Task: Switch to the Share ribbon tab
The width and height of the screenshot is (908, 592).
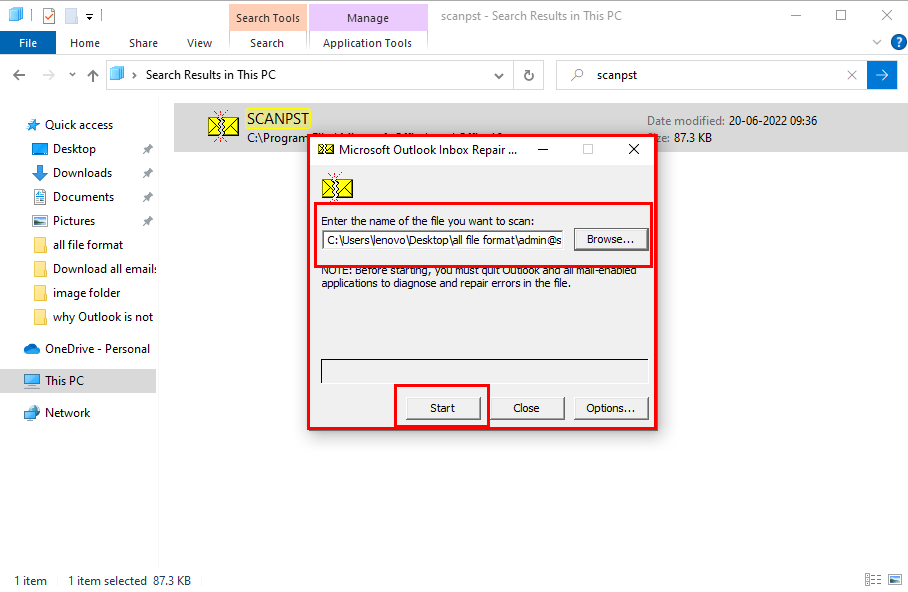Action: tap(143, 43)
